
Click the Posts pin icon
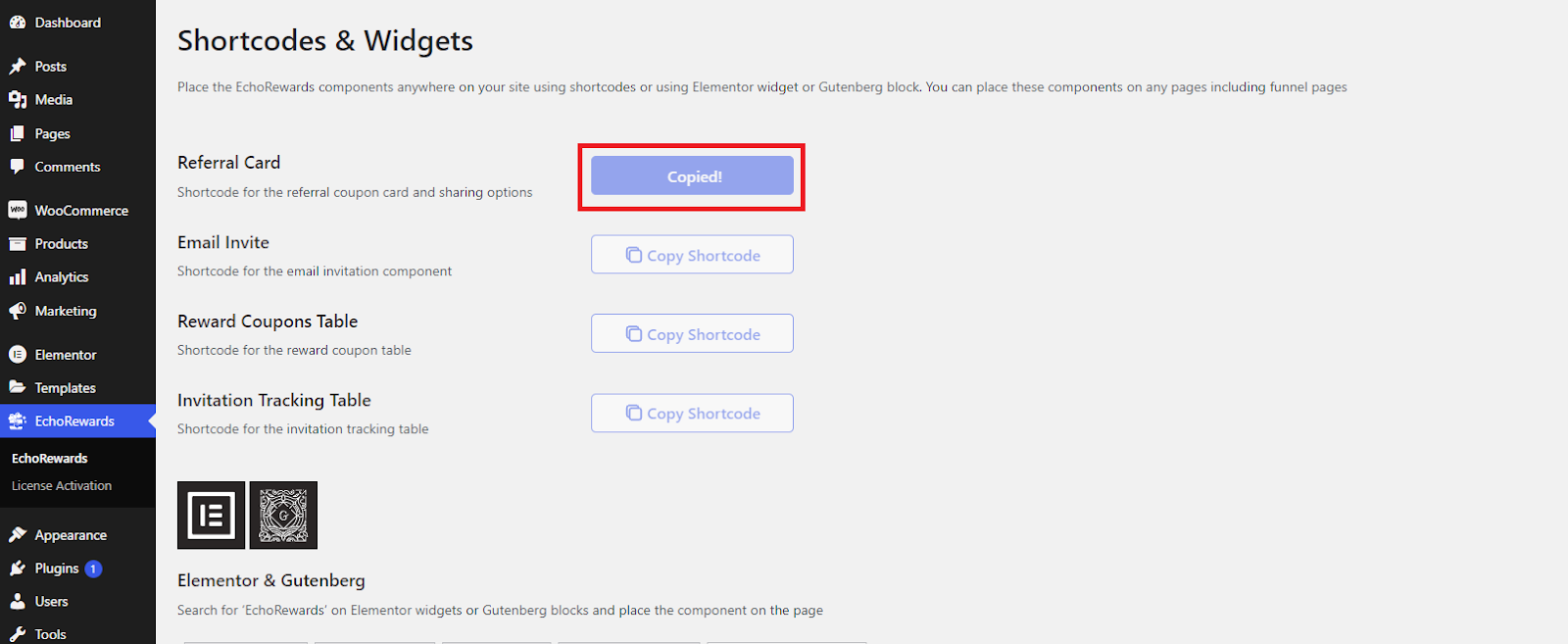pyautogui.click(x=18, y=67)
